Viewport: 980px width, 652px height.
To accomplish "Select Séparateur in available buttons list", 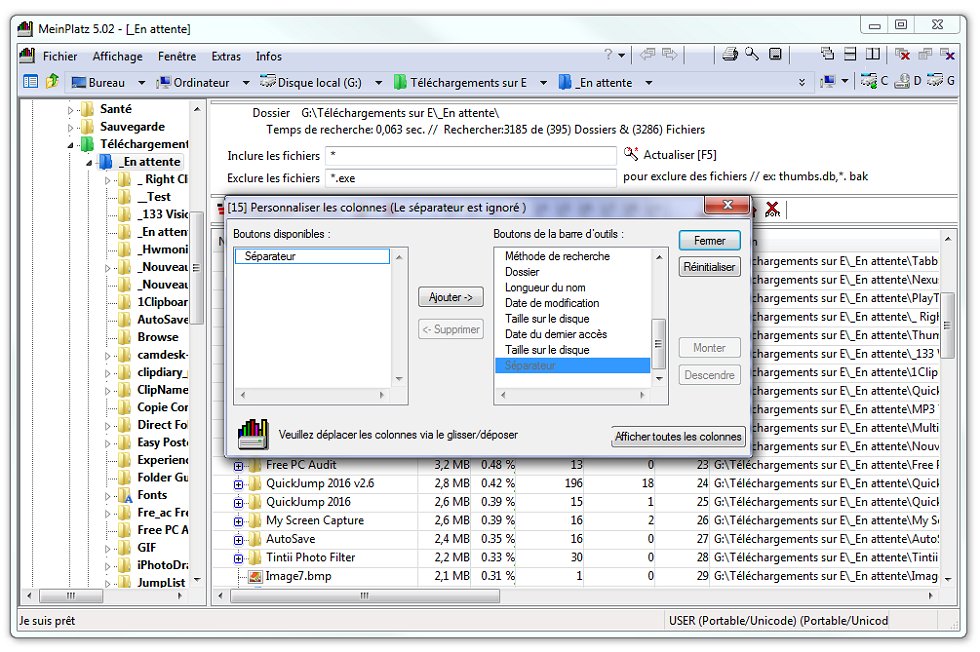I will pyautogui.click(x=312, y=256).
